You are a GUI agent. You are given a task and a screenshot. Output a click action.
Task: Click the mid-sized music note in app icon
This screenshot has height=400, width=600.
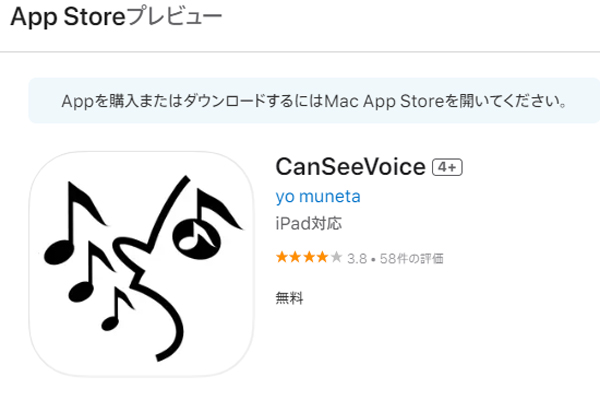(91, 271)
